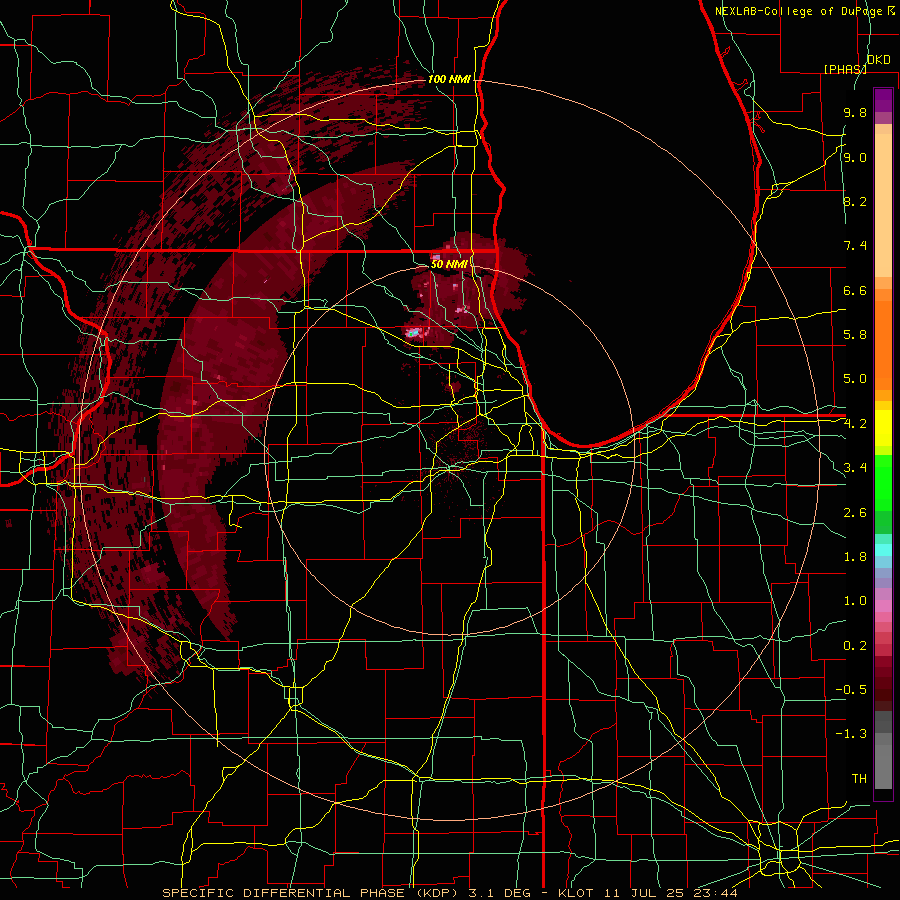Pick the yellow band on the color bar

pos(883,428)
